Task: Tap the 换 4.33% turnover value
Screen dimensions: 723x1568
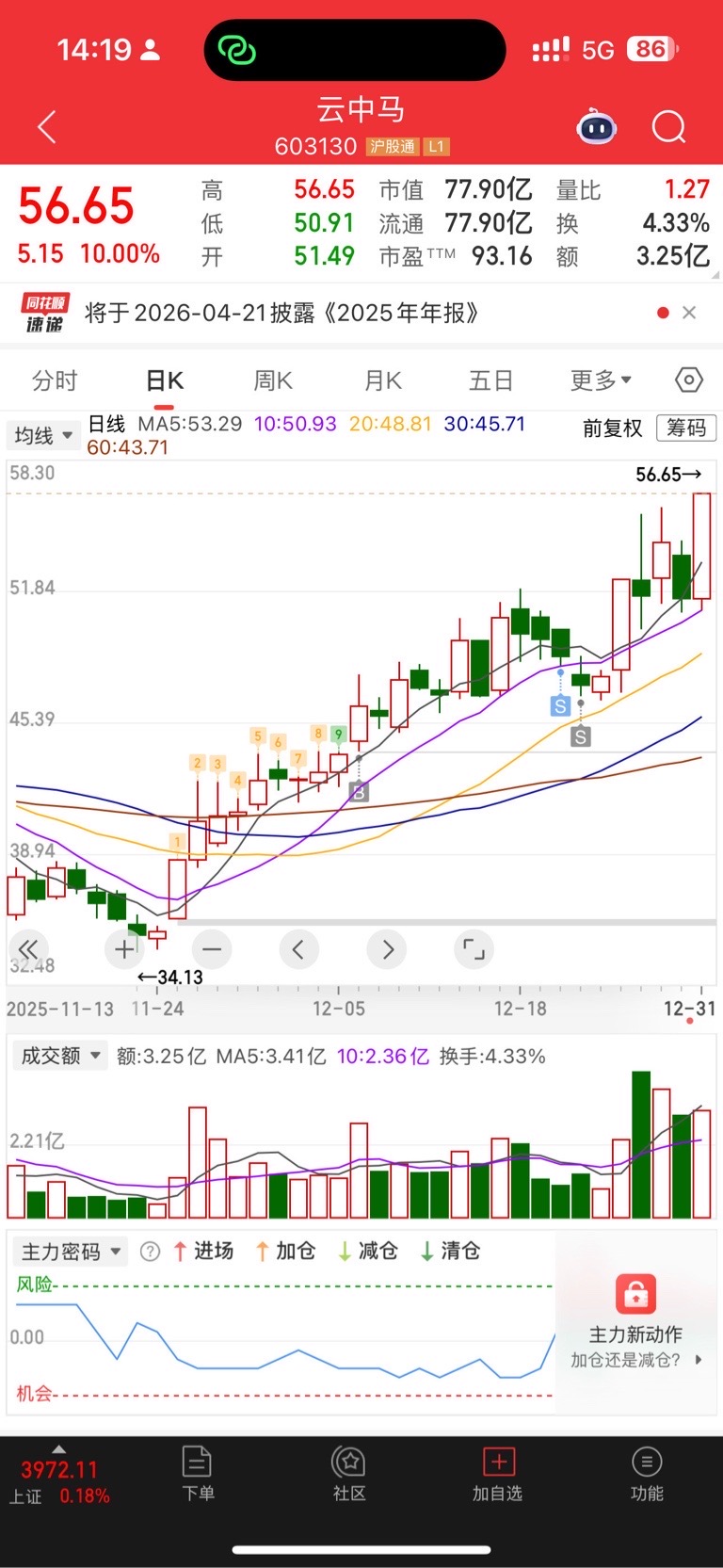Action: (676, 223)
